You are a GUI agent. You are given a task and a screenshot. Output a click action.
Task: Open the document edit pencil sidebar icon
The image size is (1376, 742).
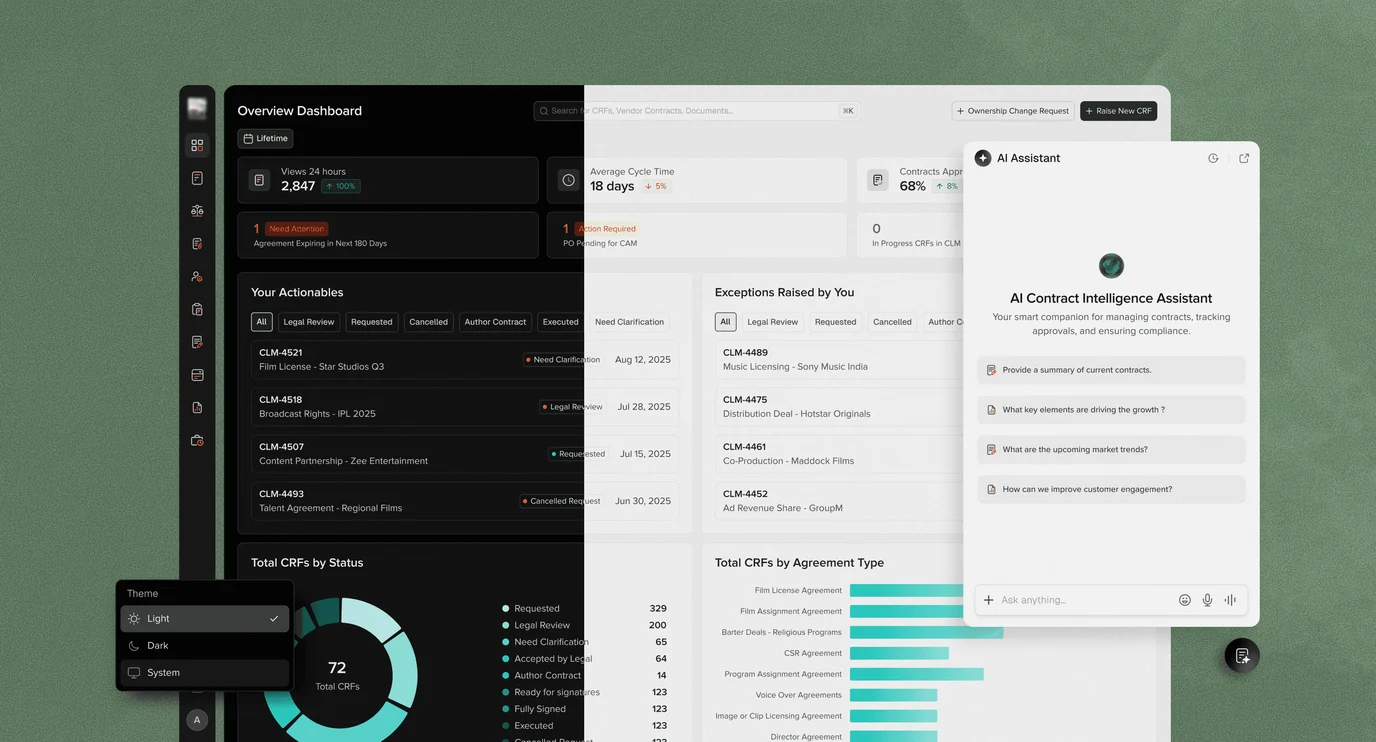197,342
